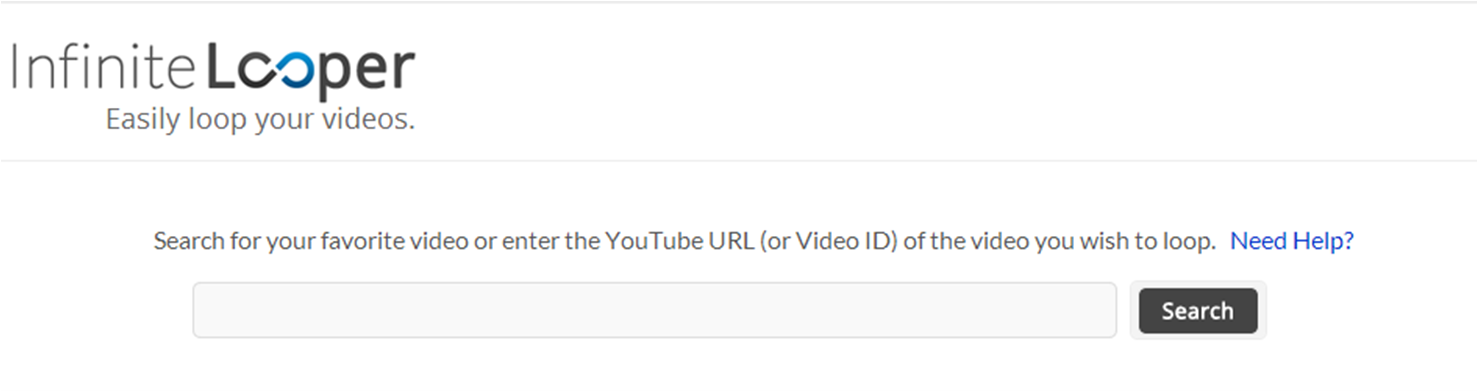Click the bold letter "L" in the Looper logo
The image size is (1478, 392).
(x=220, y=66)
